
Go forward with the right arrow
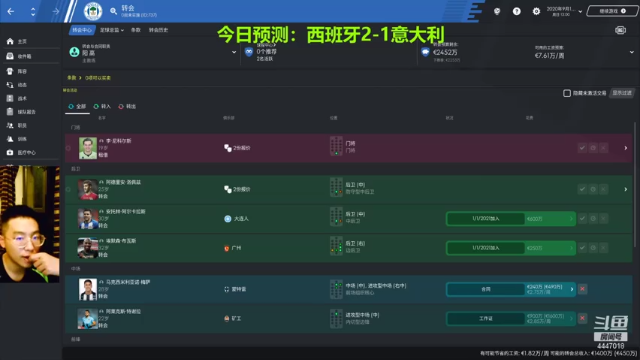click(x=56, y=11)
